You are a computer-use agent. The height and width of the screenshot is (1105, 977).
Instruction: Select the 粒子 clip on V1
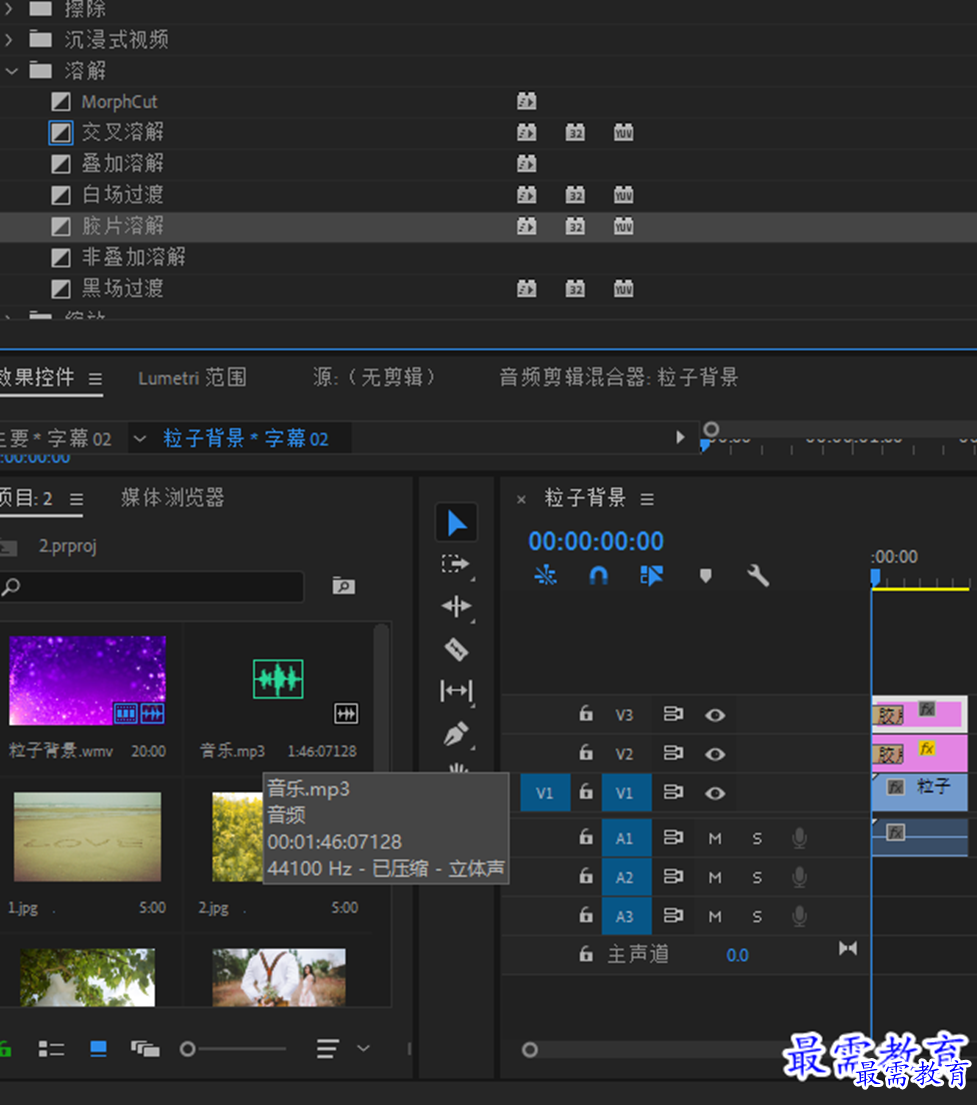pyautogui.click(x=919, y=792)
